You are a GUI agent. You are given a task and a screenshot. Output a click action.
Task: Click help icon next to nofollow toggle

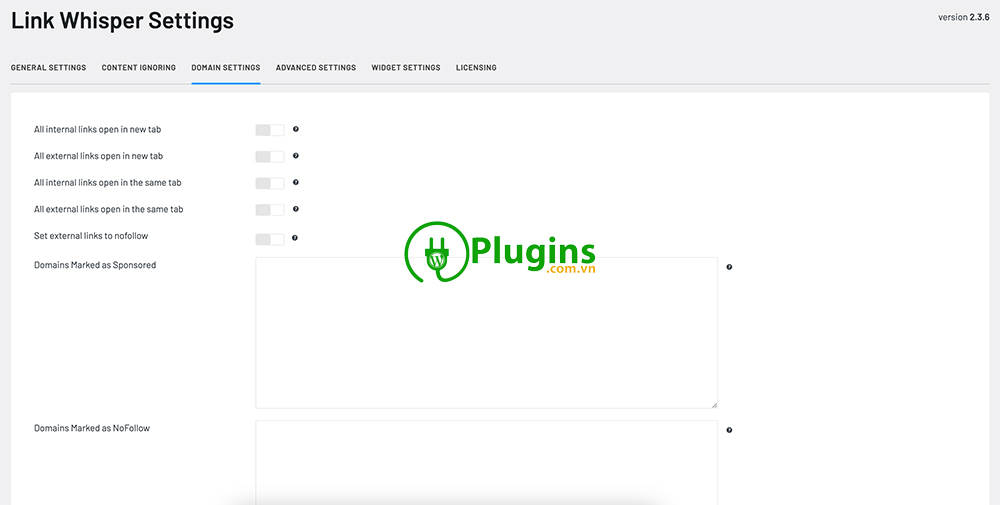[x=295, y=238]
